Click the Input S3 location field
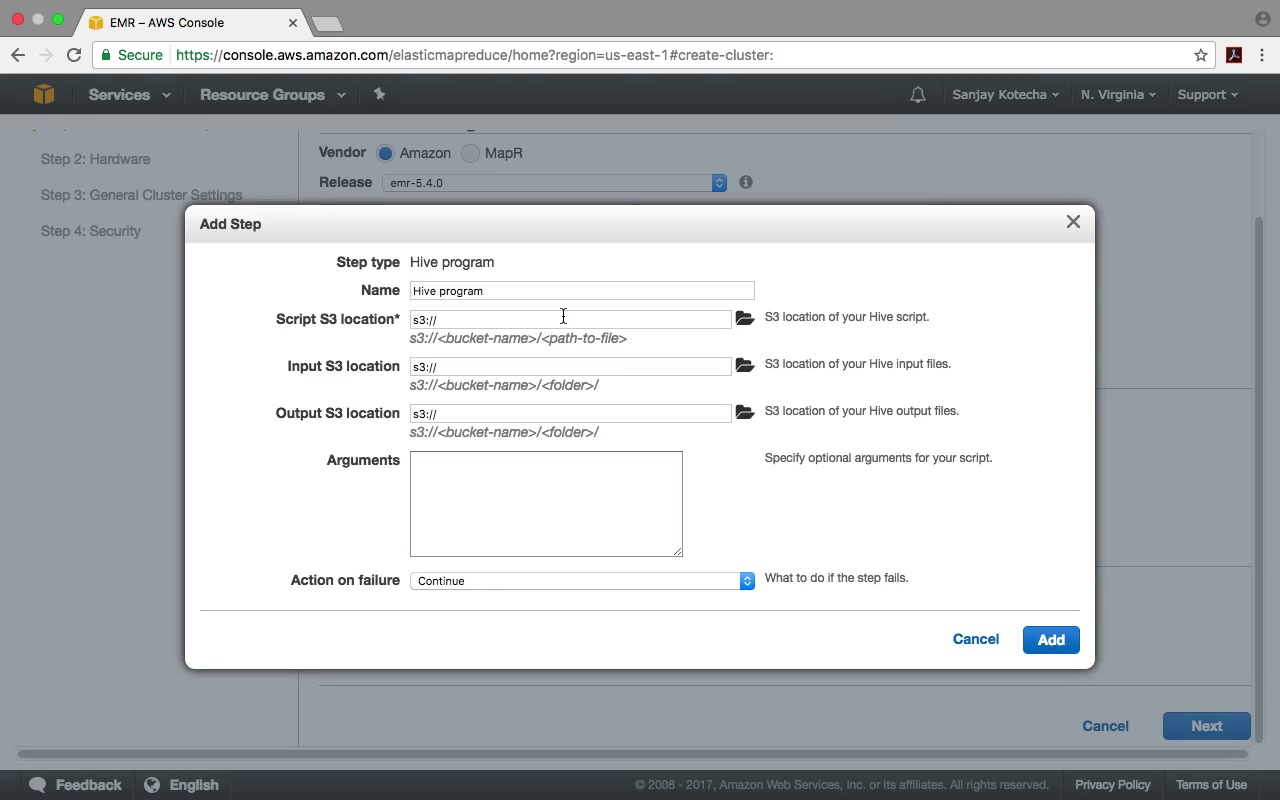The height and width of the screenshot is (800, 1280). pyautogui.click(x=571, y=366)
